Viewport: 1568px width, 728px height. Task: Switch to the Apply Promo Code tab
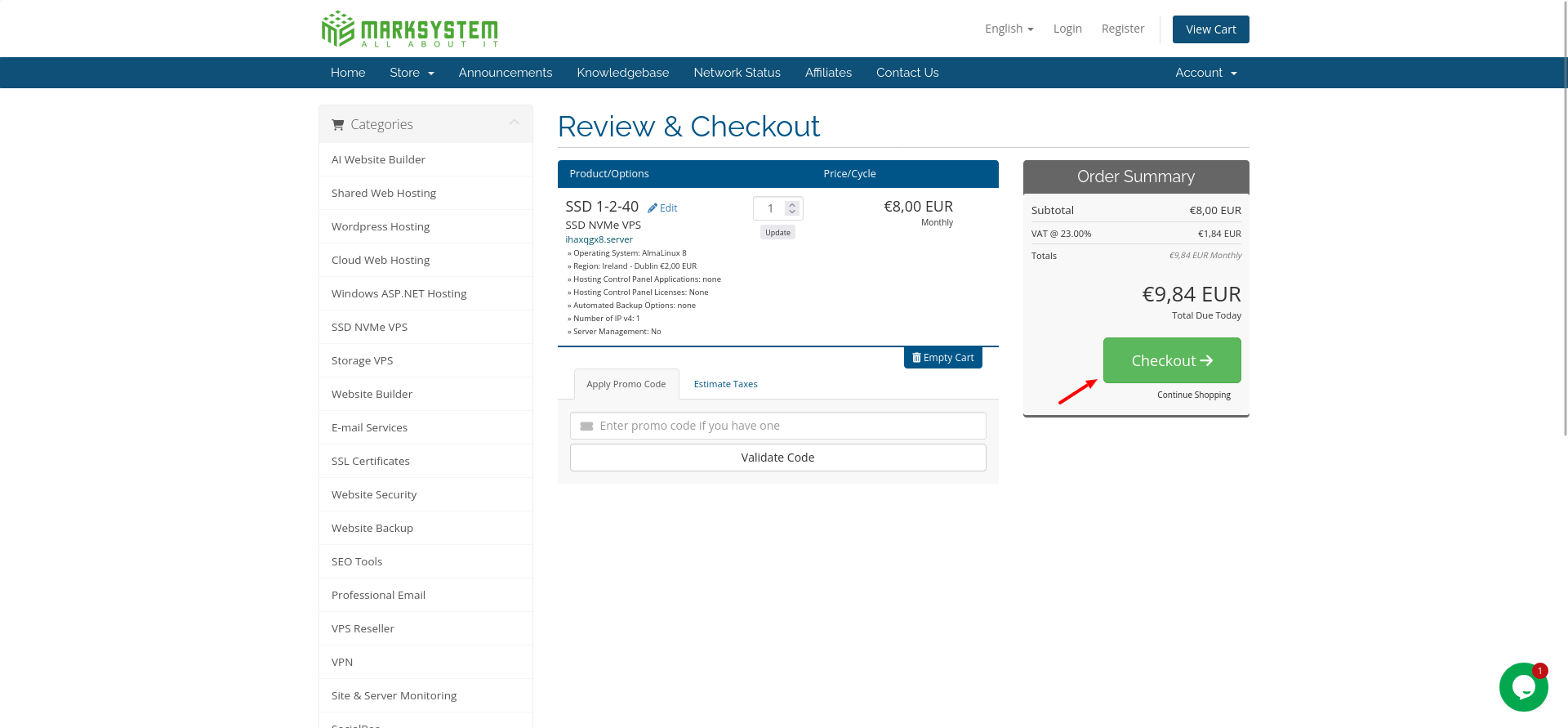point(626,384)
